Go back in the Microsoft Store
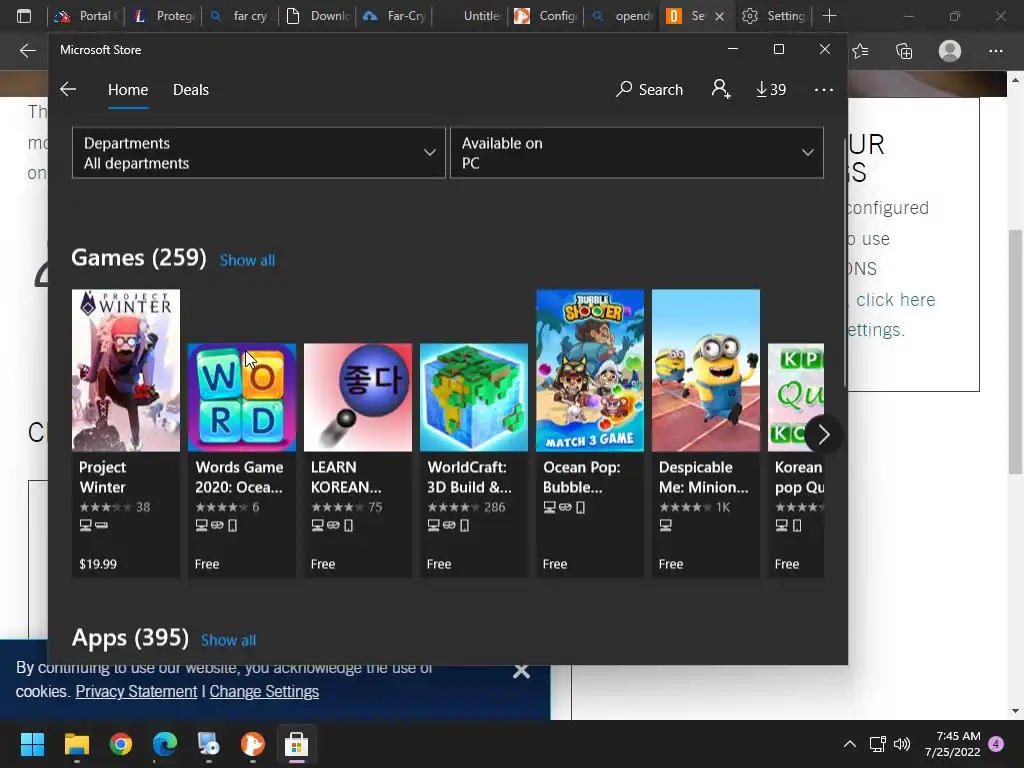 point(68,89)
